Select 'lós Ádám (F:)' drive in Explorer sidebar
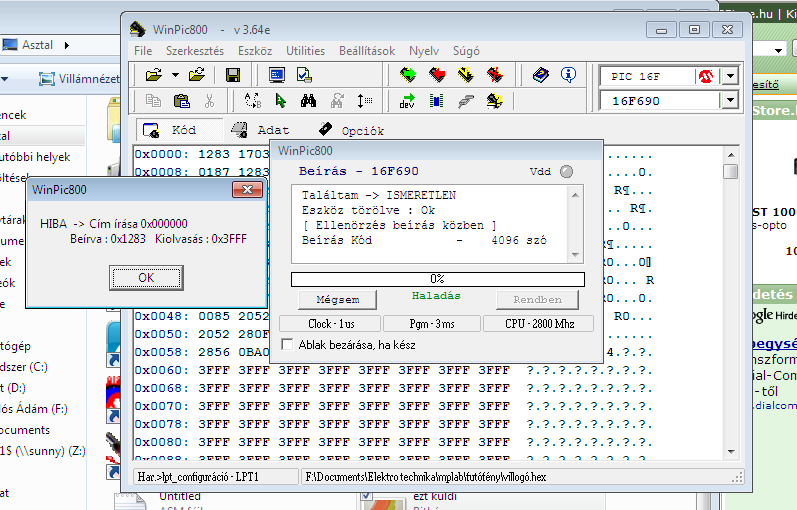Screen dimensions: 797x510 pos(34,409)
